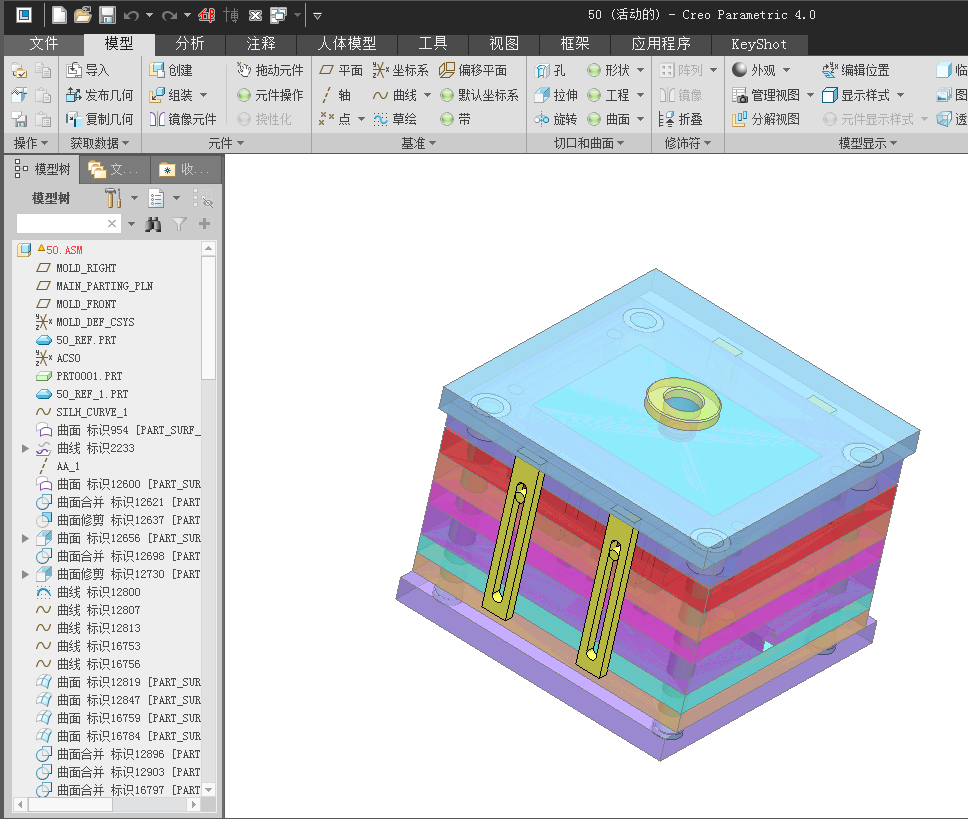The height and width of the screenshot is (819, 968).
Task: Open the 组装 assemble dropdown arrow
Action: [203, 95]
